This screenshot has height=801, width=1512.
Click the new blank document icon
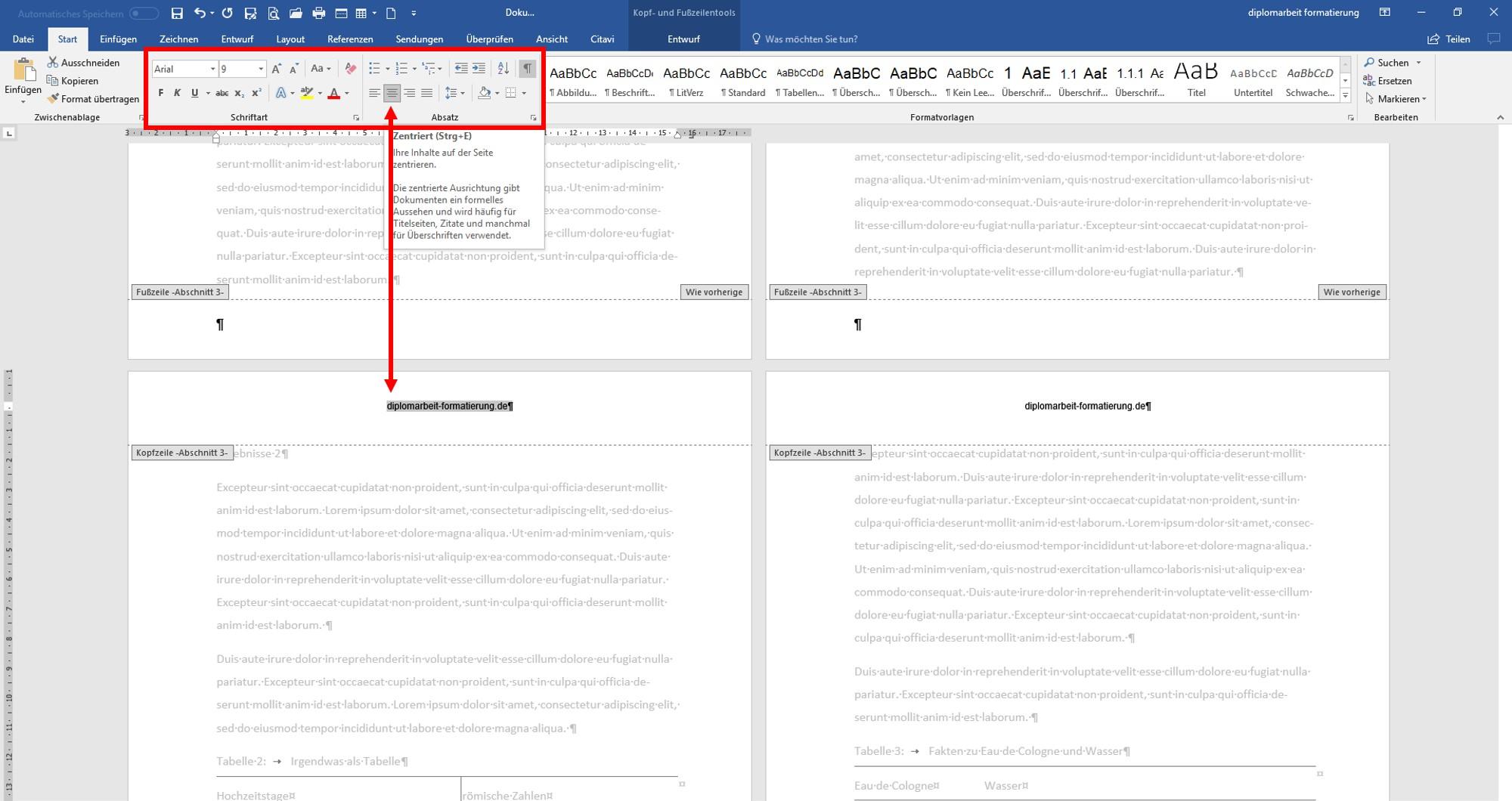tap(391, 13)
